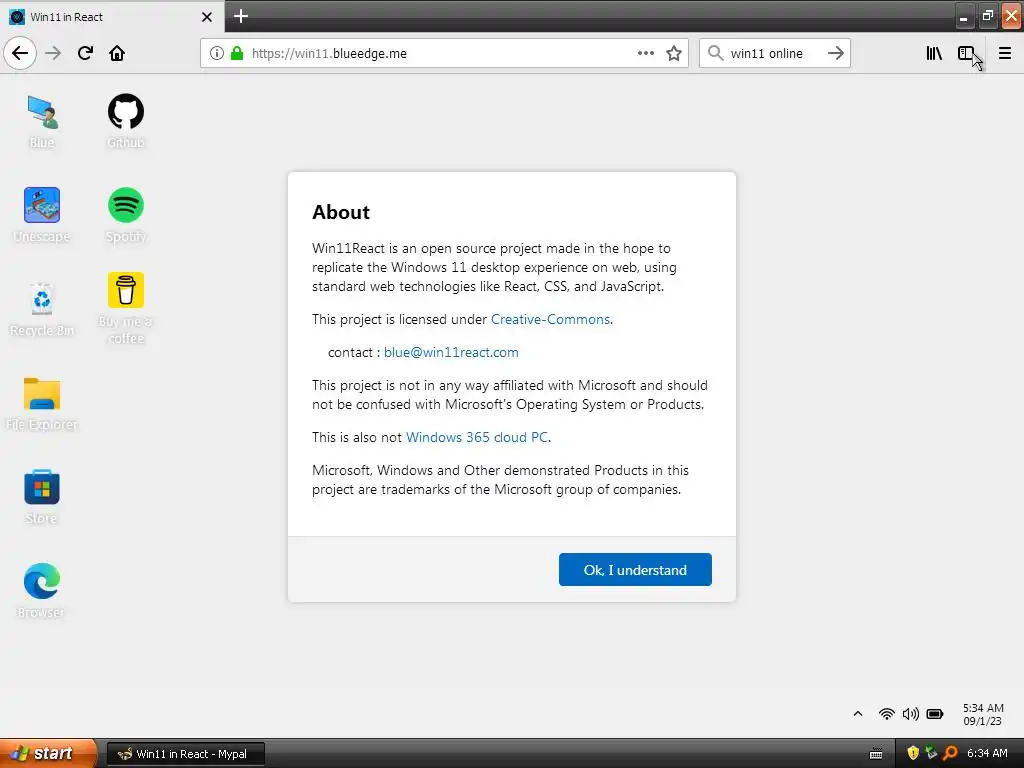Click the magnifier icon in search box

(716, 53)
